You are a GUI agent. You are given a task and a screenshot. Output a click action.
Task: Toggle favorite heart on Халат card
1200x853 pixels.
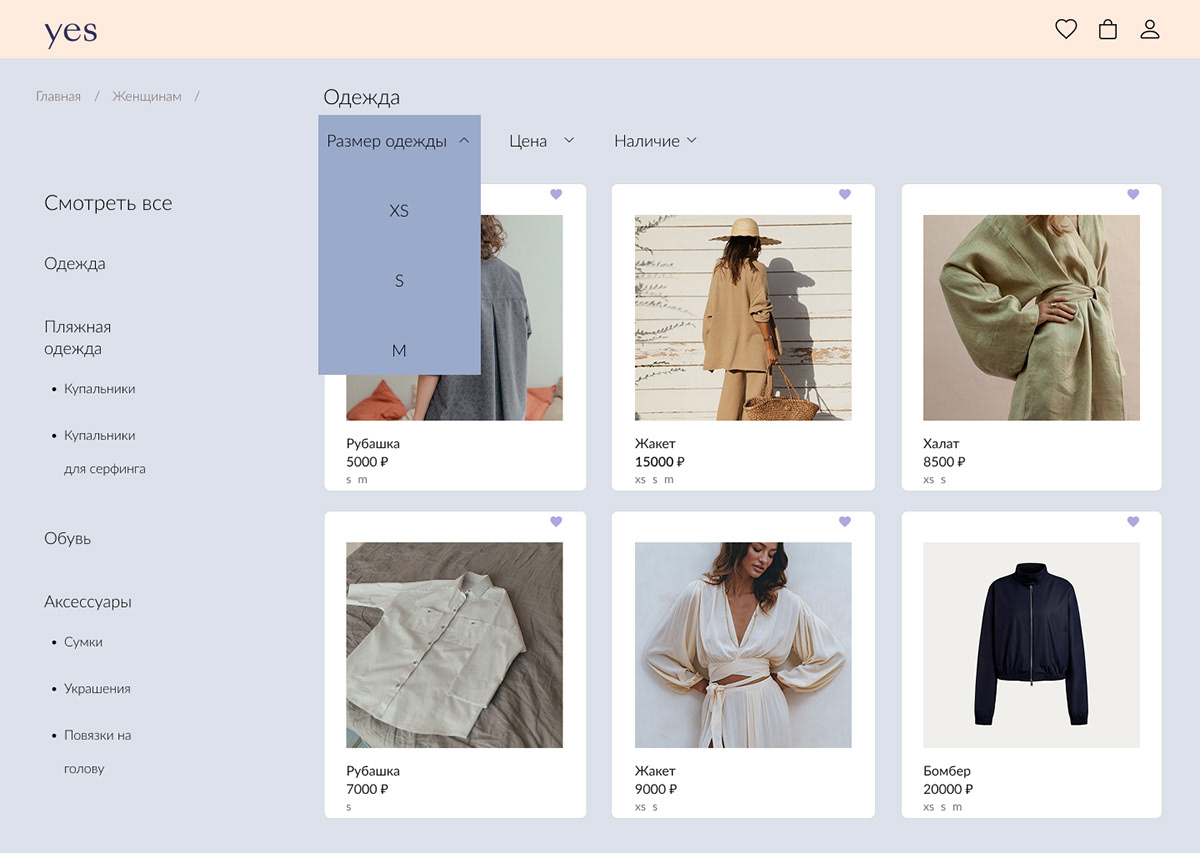point(1133,194)
